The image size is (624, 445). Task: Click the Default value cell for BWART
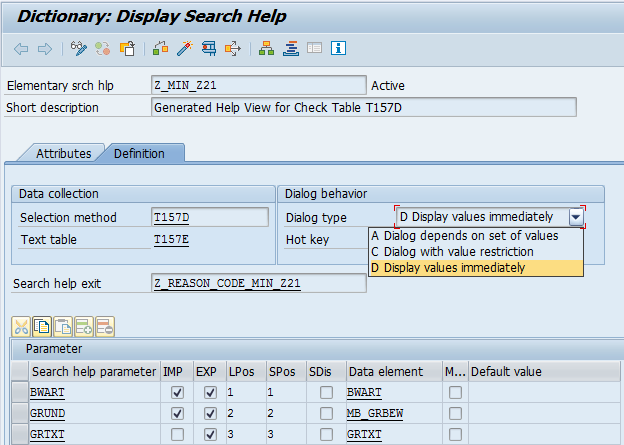click(x=544, y=392)
